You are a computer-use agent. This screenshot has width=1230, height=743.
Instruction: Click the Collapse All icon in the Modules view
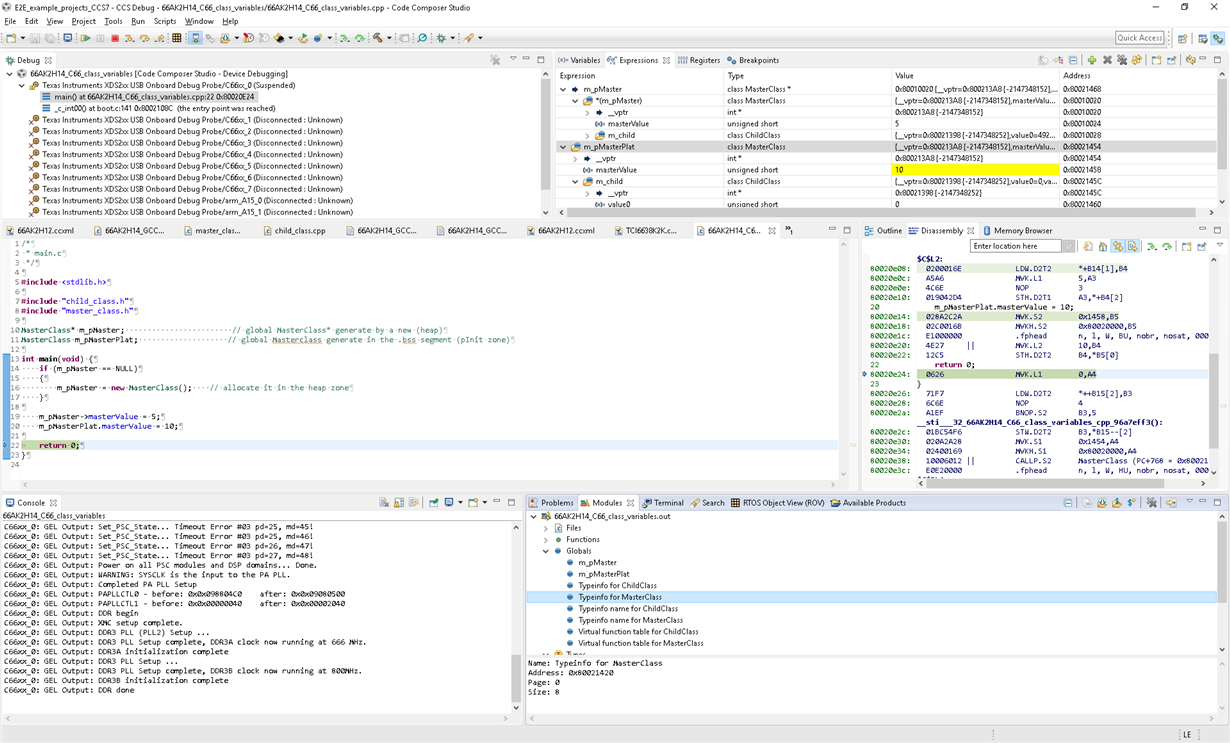point(1068,503)
